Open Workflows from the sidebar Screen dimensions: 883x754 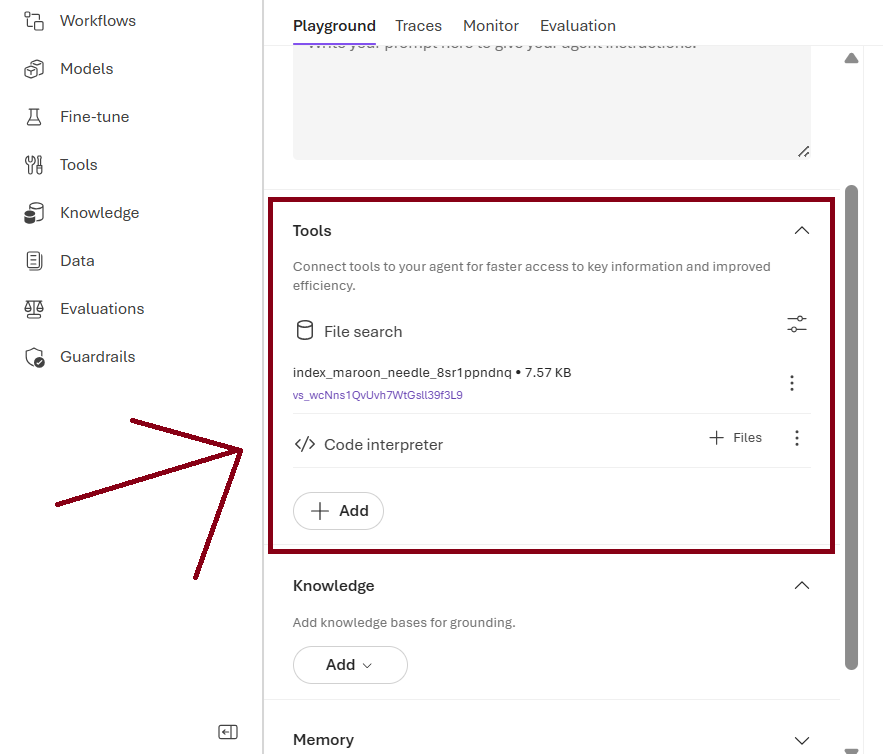[97, 21]
